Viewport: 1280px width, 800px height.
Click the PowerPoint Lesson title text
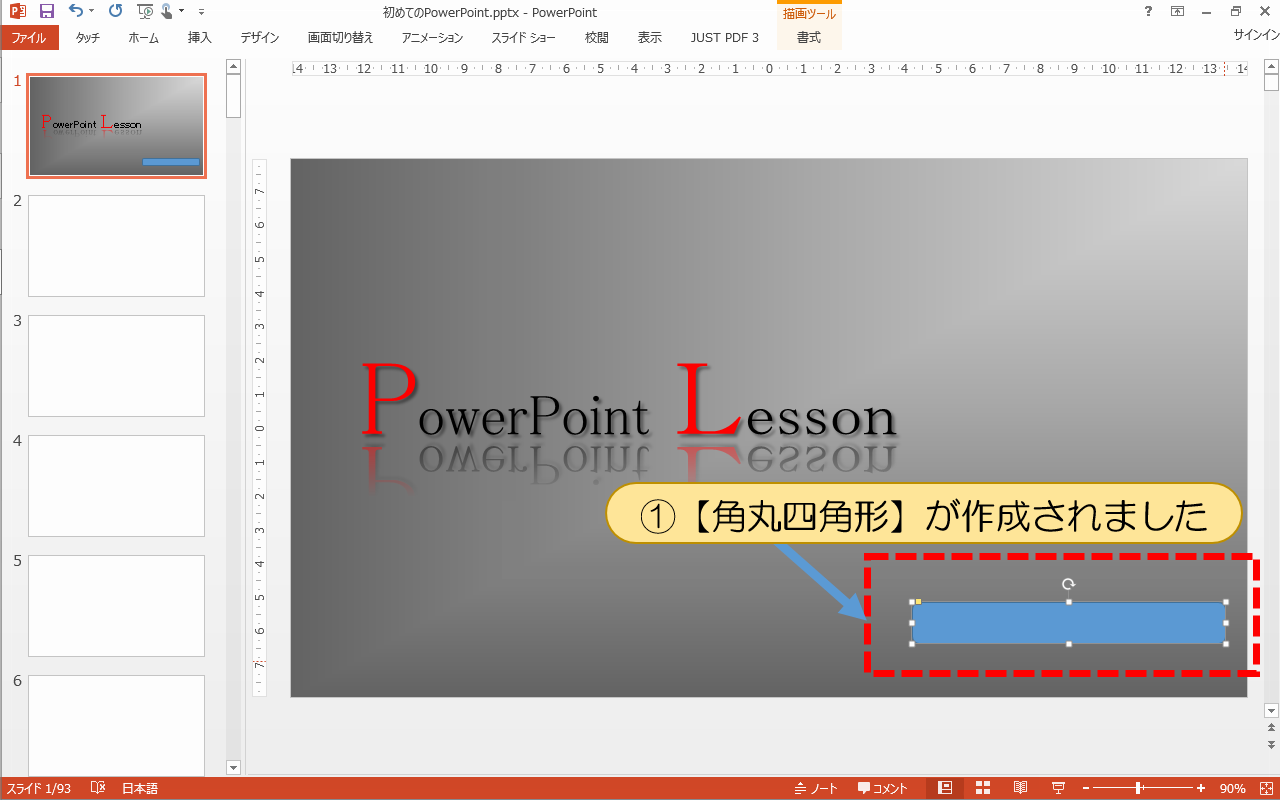pos(628,402)
